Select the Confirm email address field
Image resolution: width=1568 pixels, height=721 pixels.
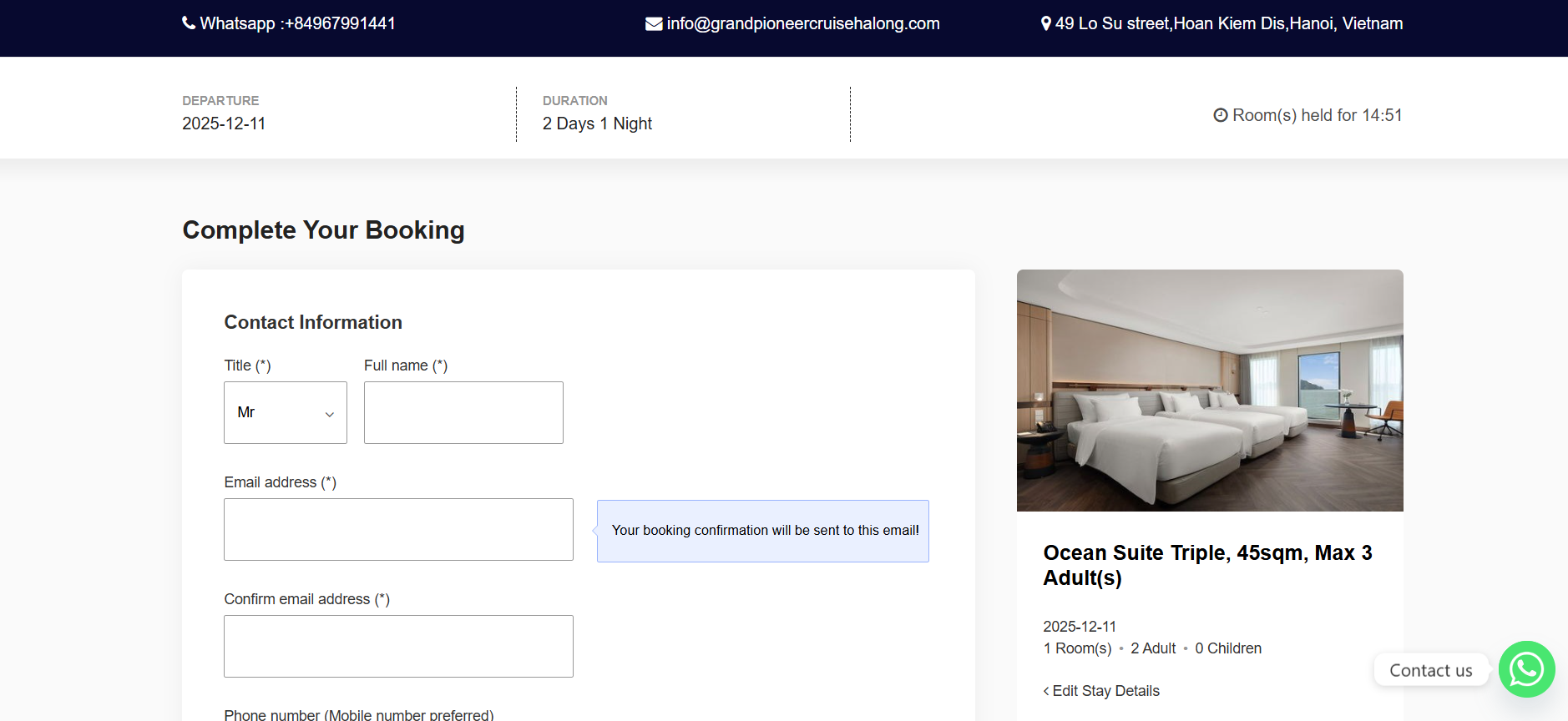398,646
